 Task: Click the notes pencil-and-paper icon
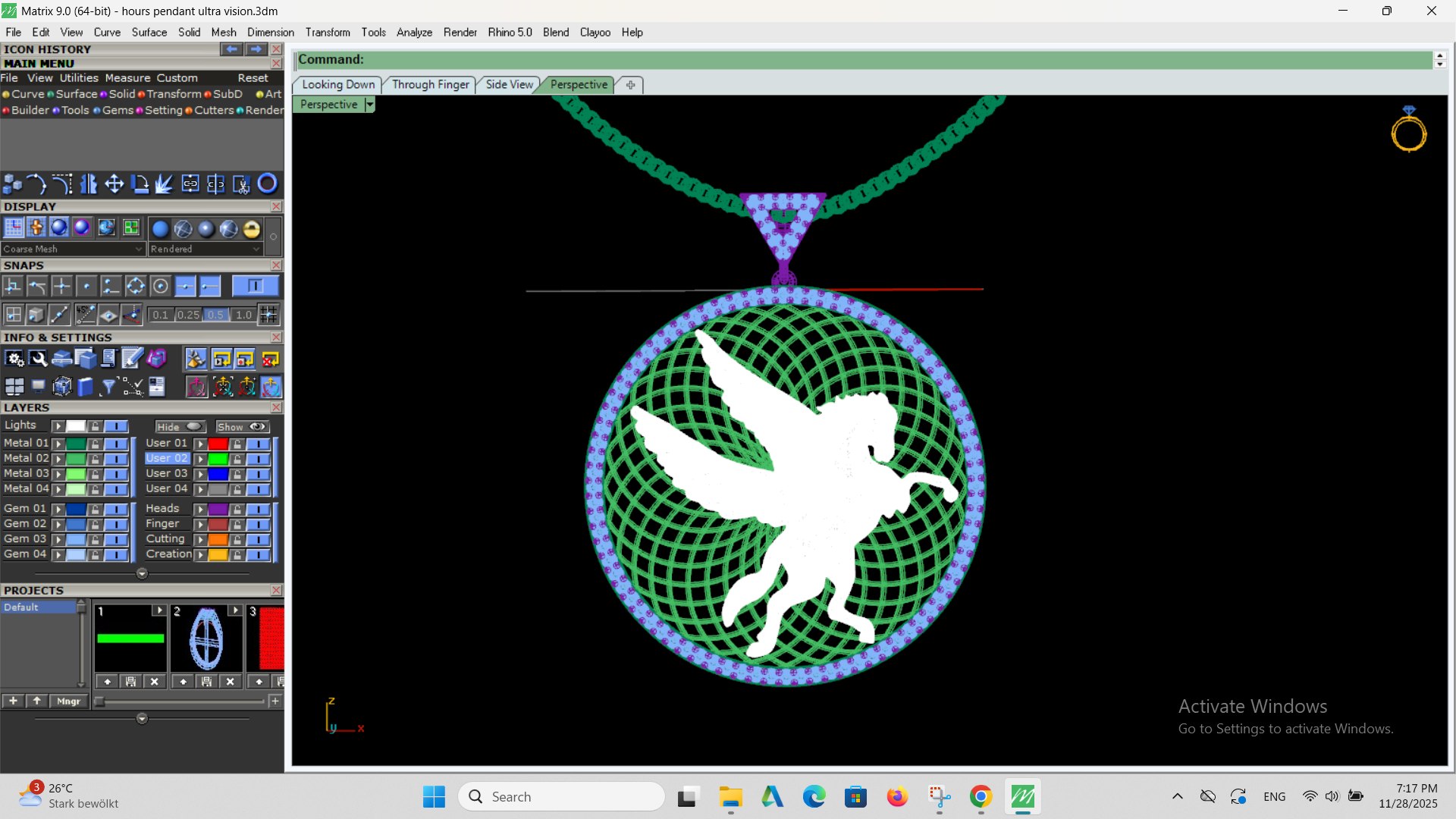[132, 359]
